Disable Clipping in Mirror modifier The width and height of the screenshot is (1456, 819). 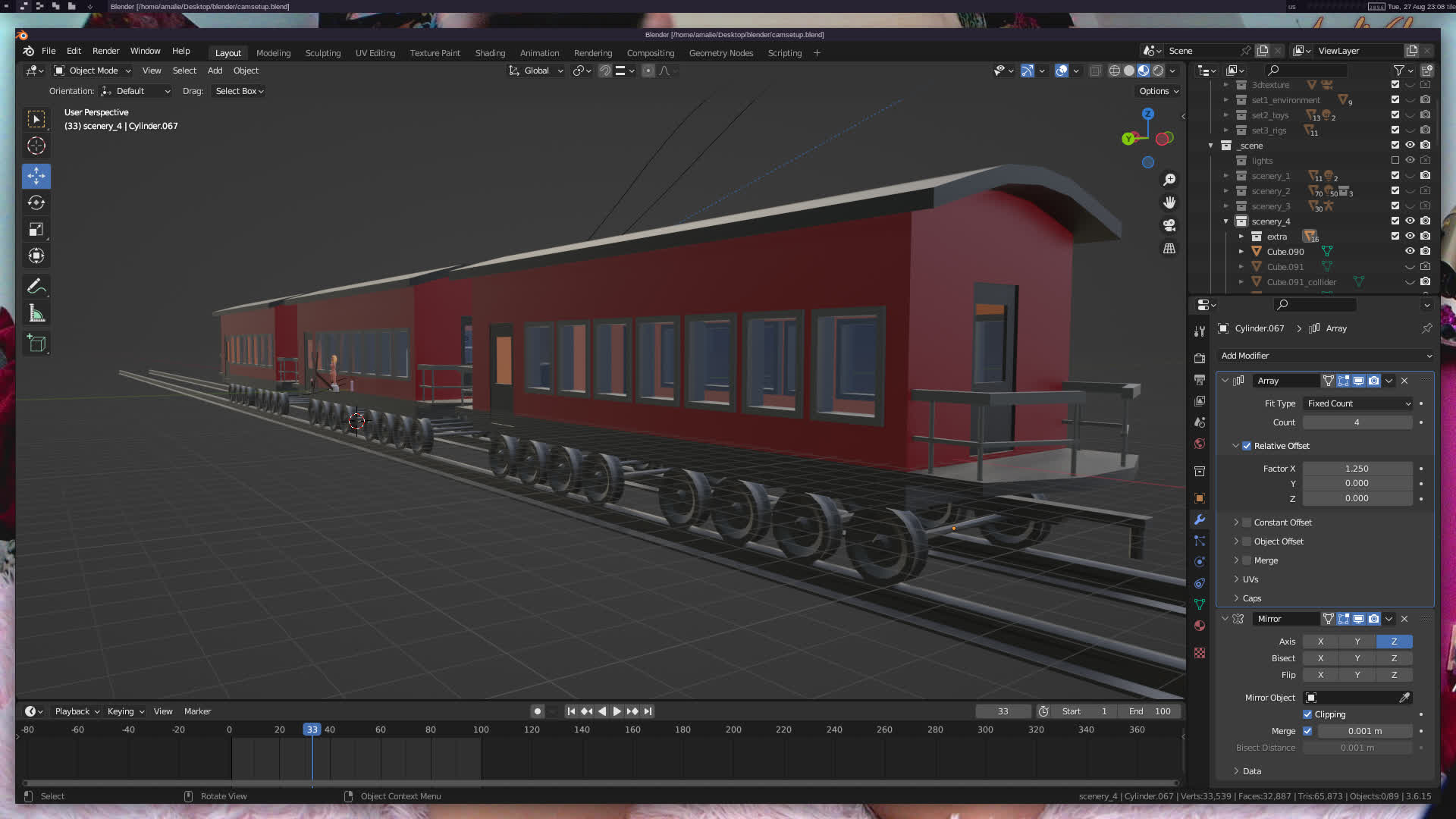click(x=1307, y=714)
